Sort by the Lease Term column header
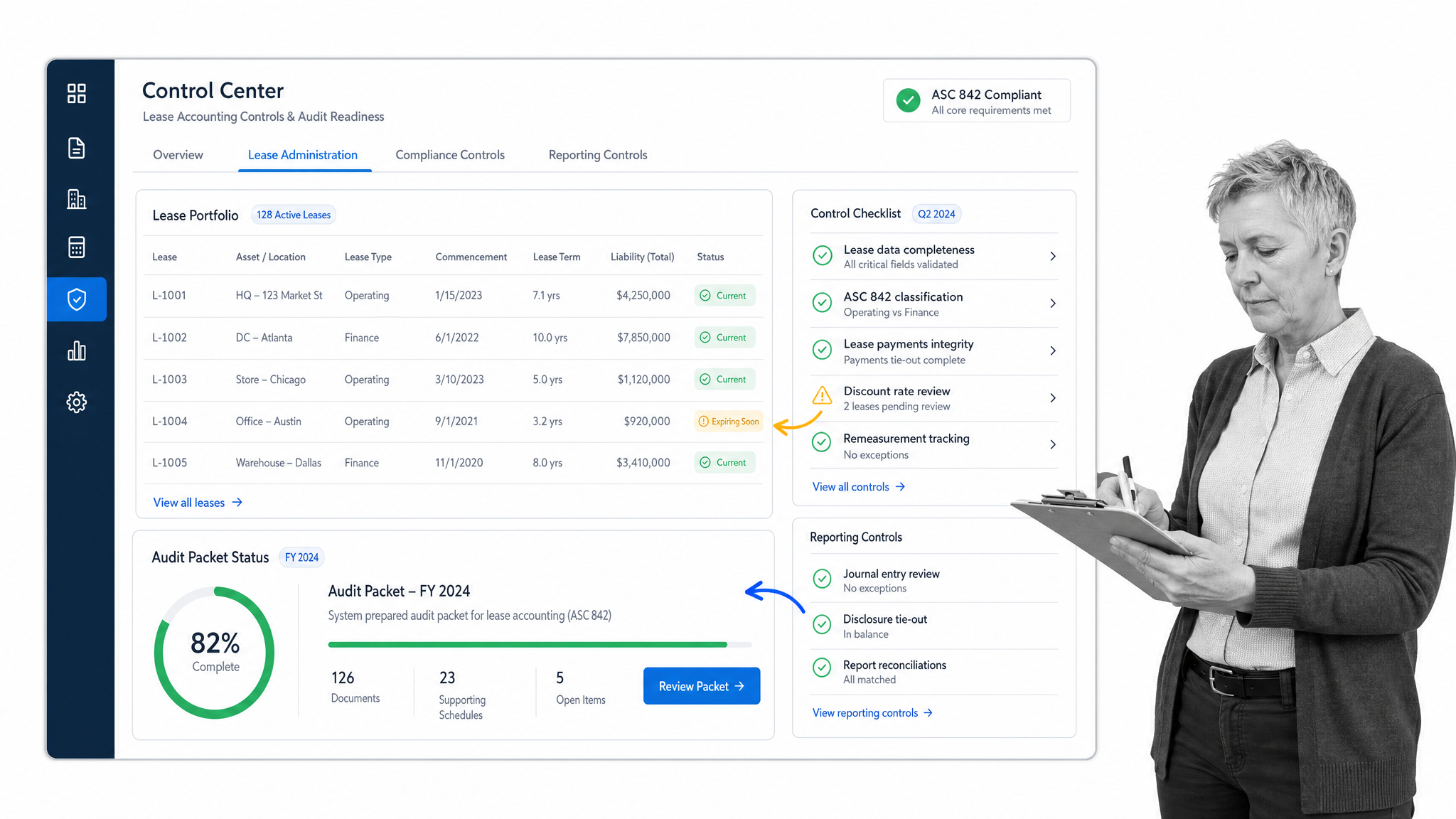 click(x=557, y=257)
